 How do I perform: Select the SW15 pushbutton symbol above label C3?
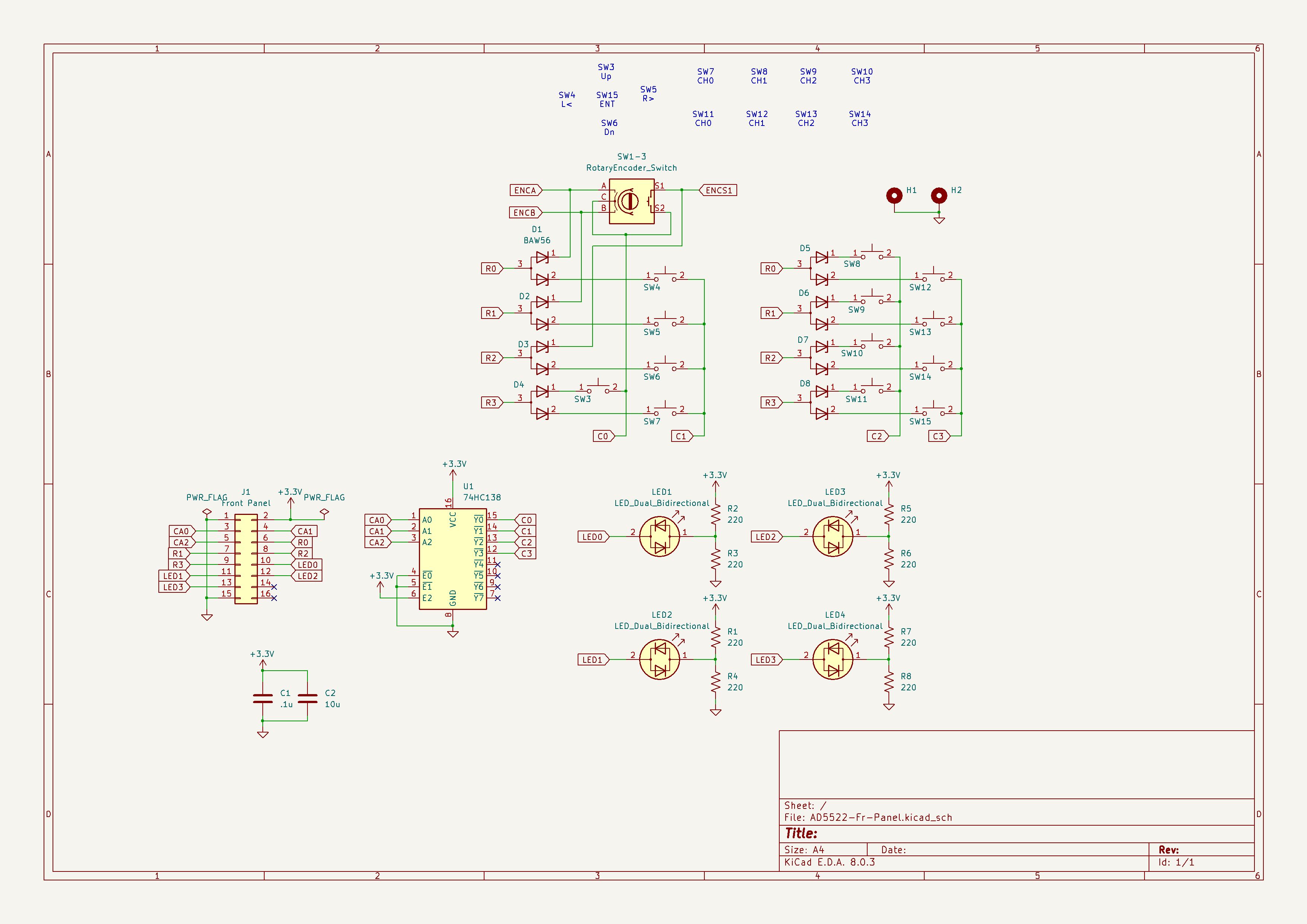pos(933,410)
